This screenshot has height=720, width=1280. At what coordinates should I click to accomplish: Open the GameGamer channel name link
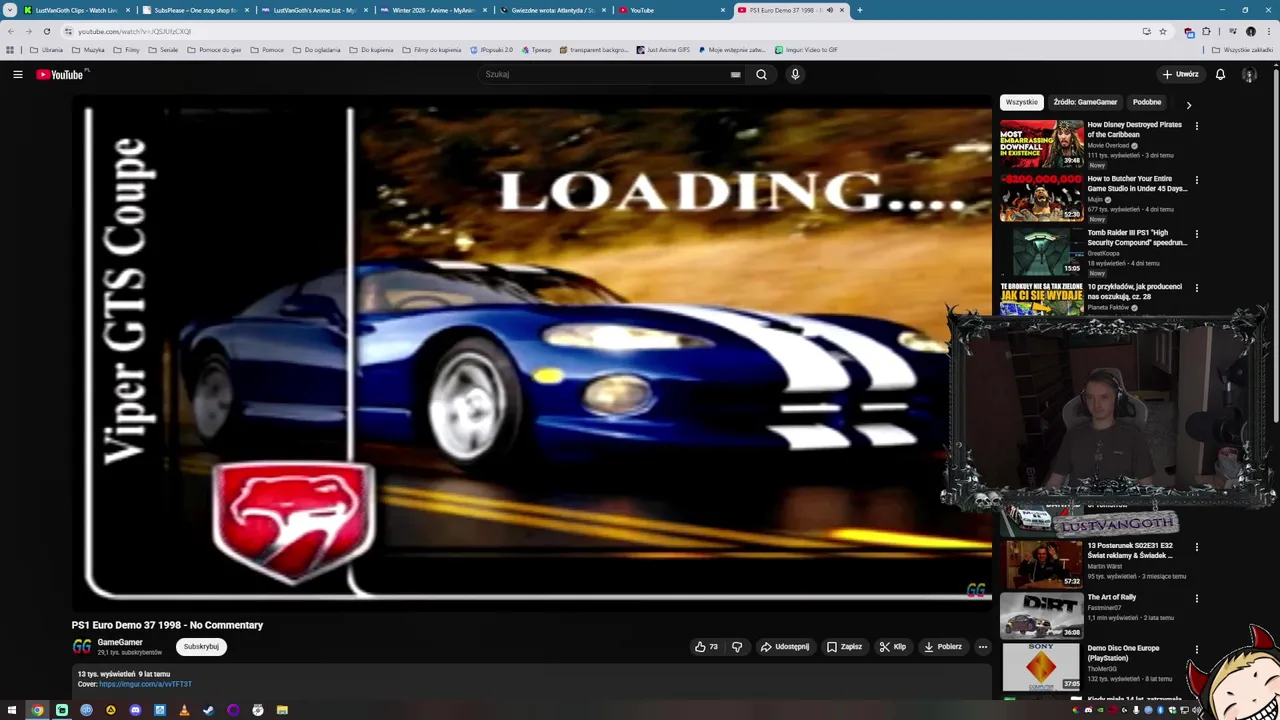pos(120,642)
